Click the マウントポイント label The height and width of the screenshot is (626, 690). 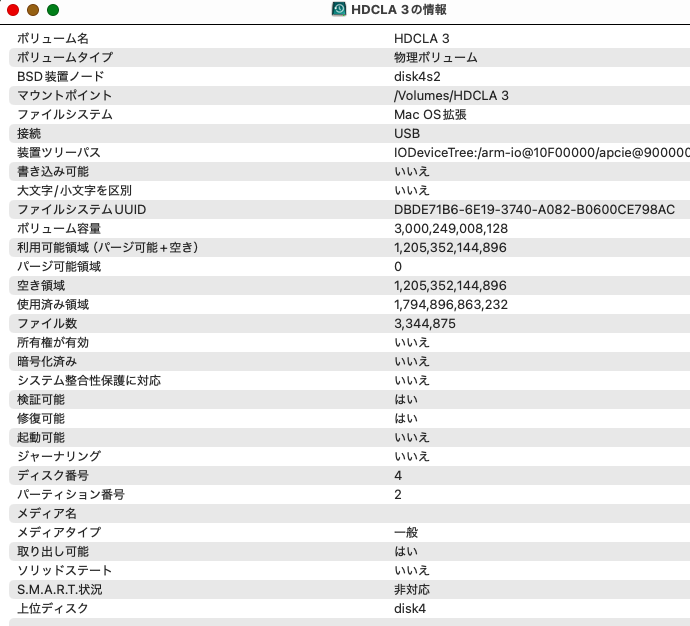pos(65,95)
